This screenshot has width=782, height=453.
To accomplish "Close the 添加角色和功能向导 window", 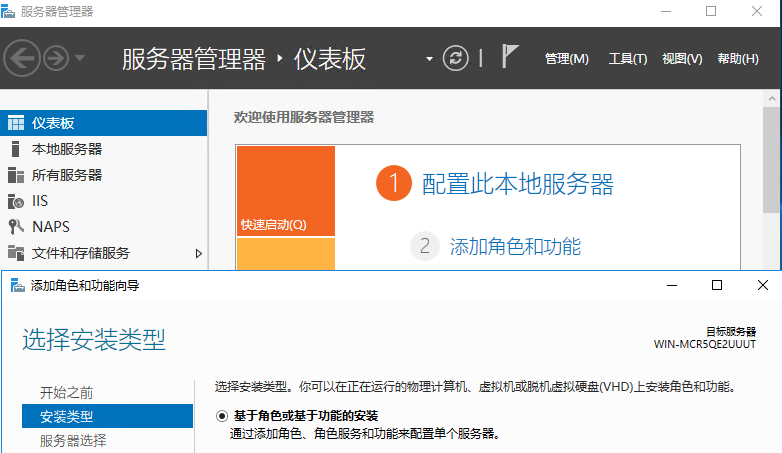I will coord(763,285).
